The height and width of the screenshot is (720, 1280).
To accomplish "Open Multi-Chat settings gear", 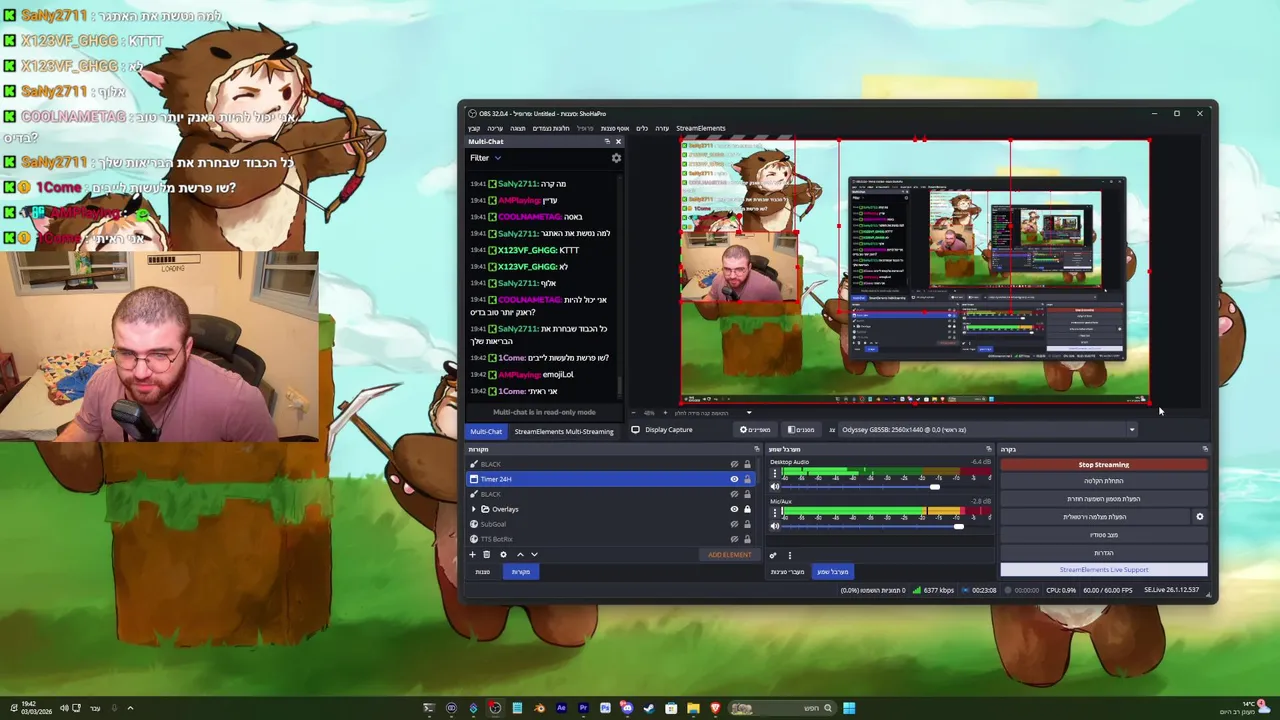I will point(616,158).
